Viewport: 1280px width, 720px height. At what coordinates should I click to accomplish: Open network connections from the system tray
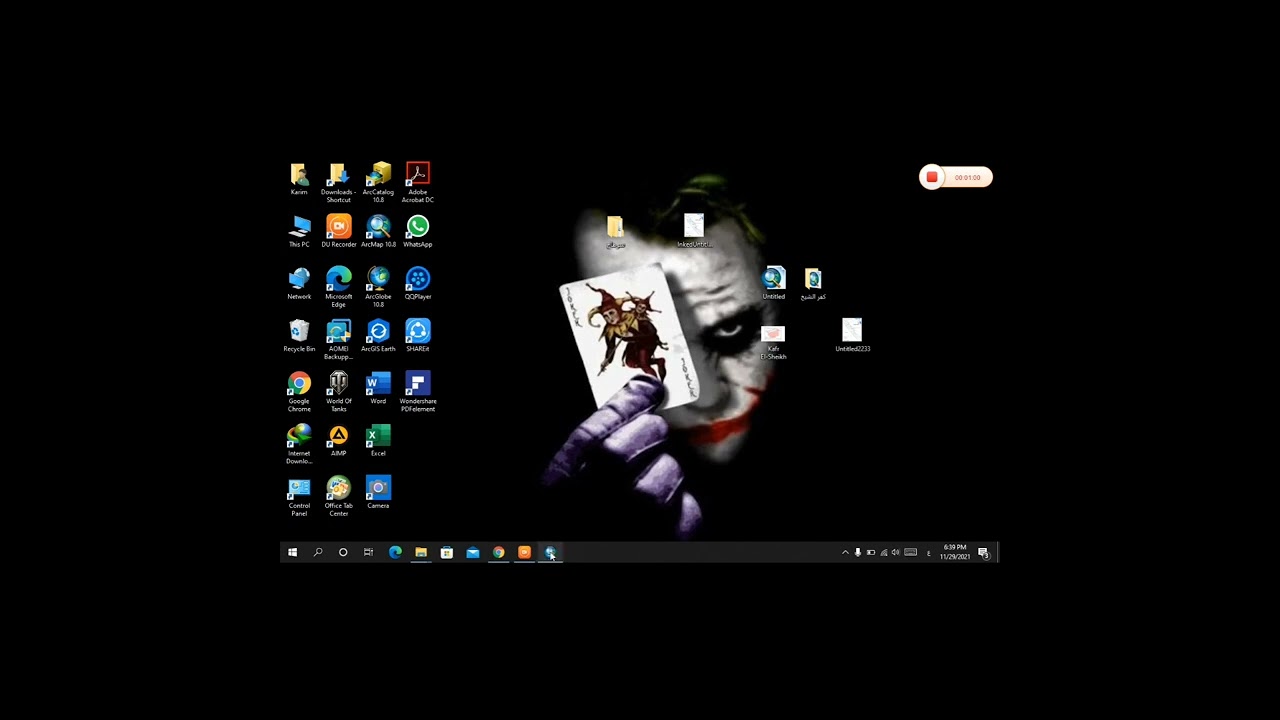pyautogui.click(x=884, y=552)
